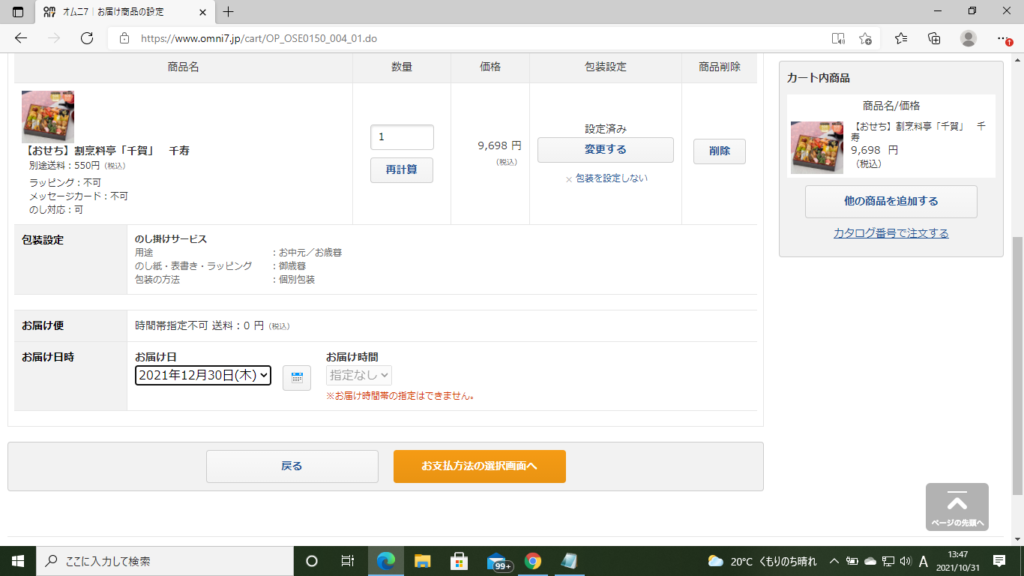Image resolution: width=1024 pixels, height=576 pixels.
Task: Click the 9,698 円 price in the table
Action: (x=500, y=146)
